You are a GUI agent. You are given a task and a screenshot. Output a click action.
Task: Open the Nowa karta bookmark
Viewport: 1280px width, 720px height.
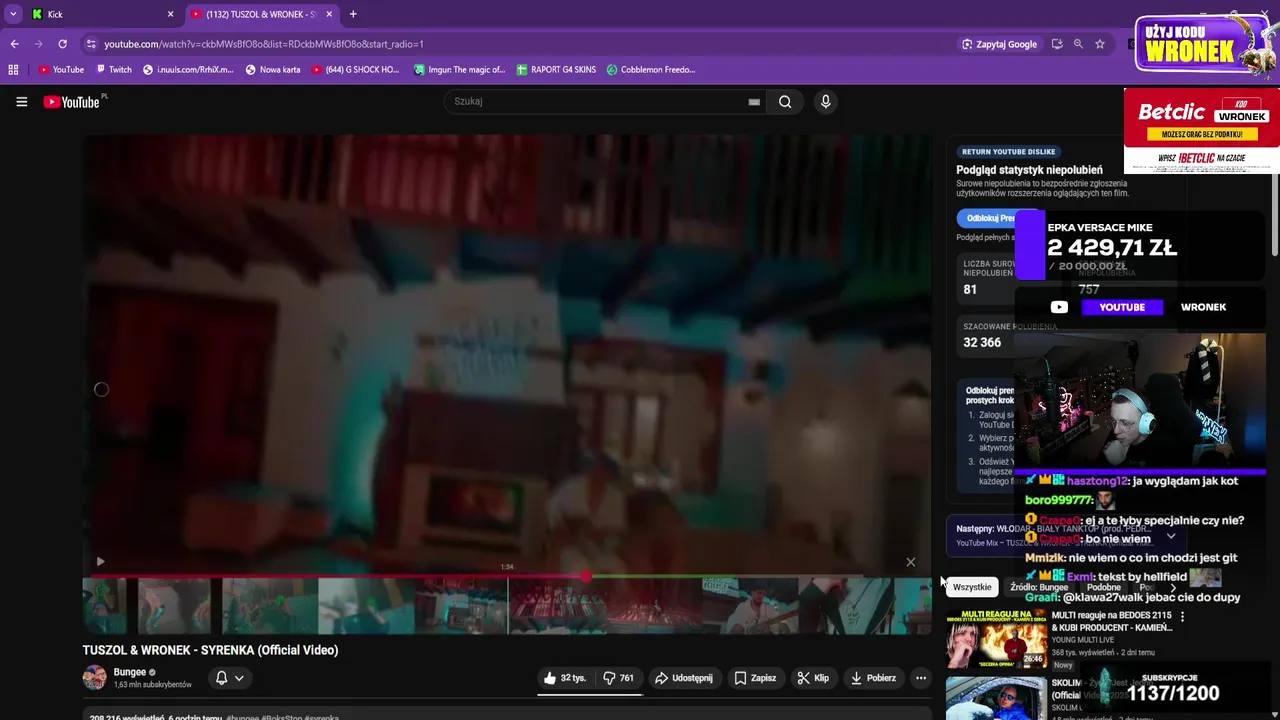pos(272,70)
